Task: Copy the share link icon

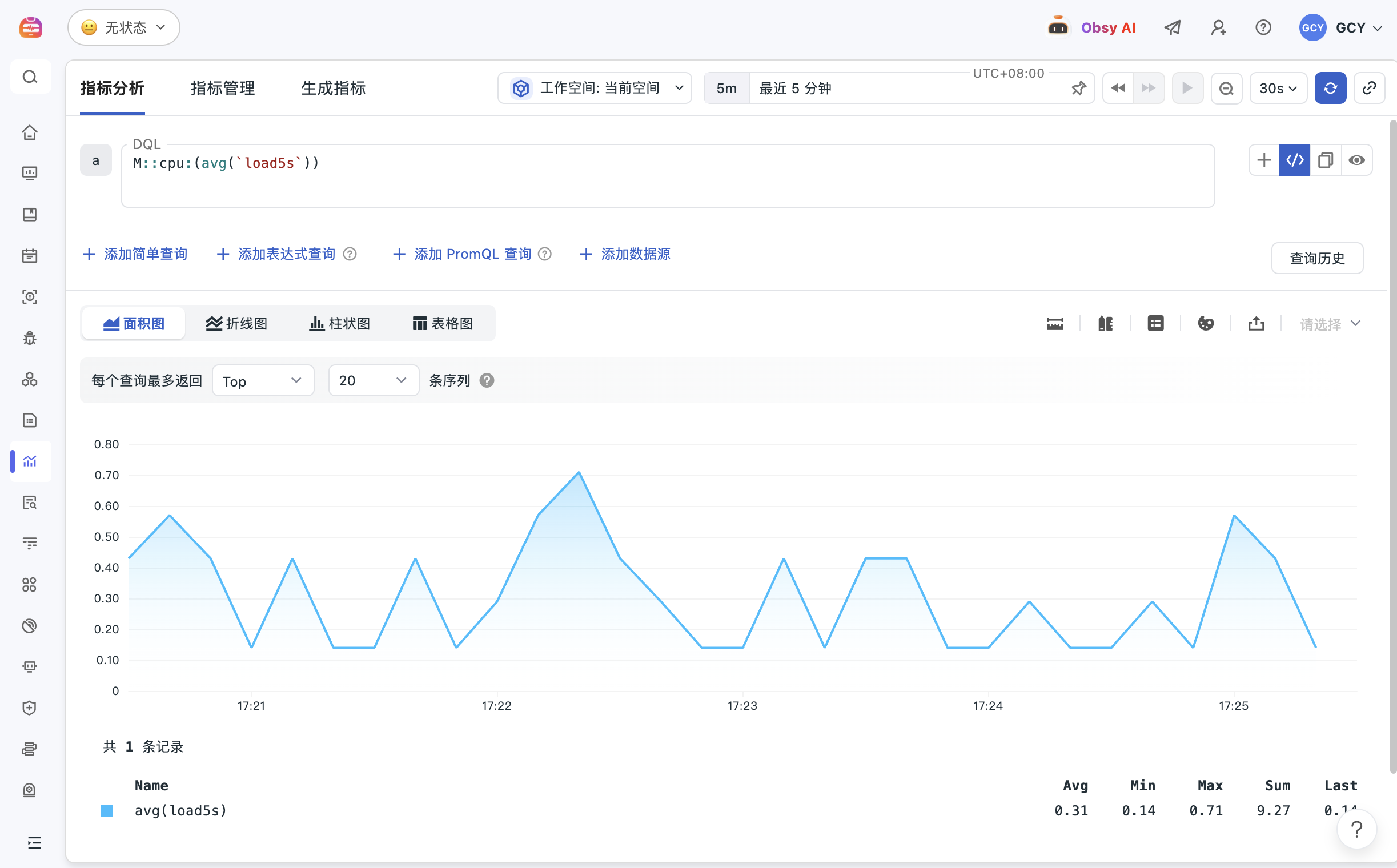Action: (1369, 88)
